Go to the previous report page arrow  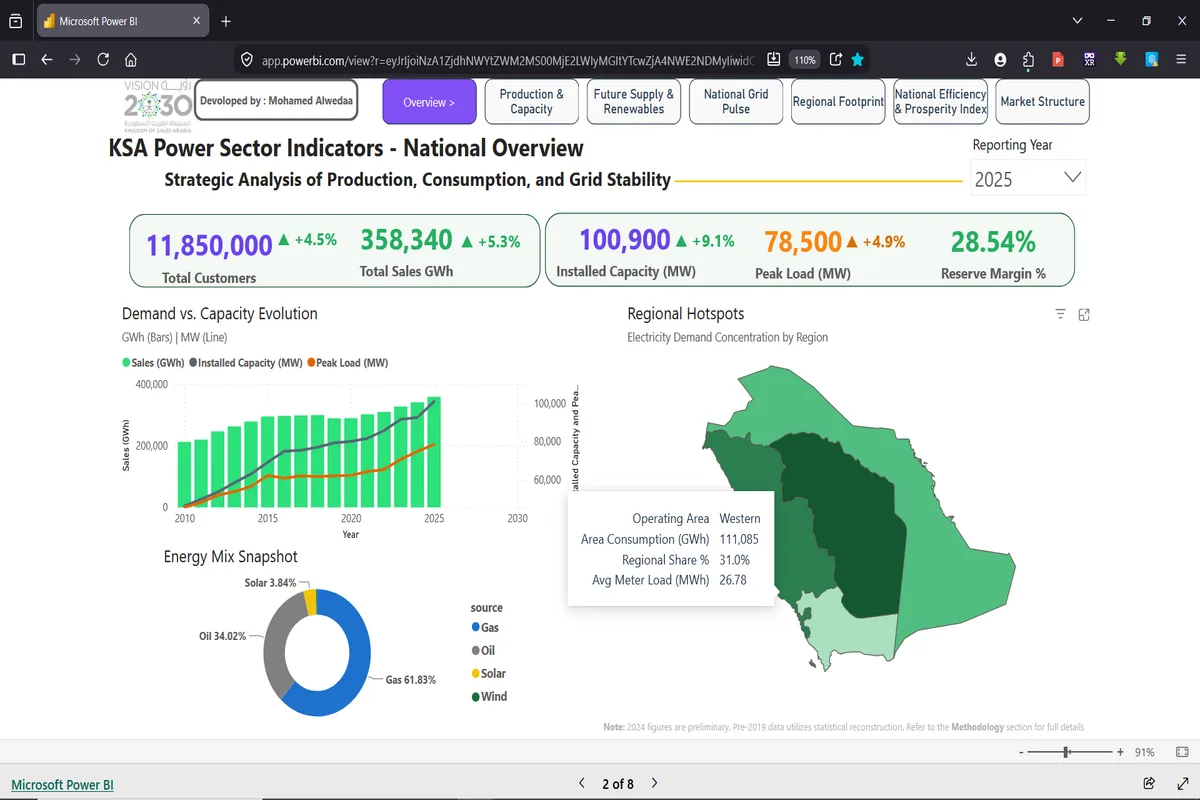click(x=581, y=783)
